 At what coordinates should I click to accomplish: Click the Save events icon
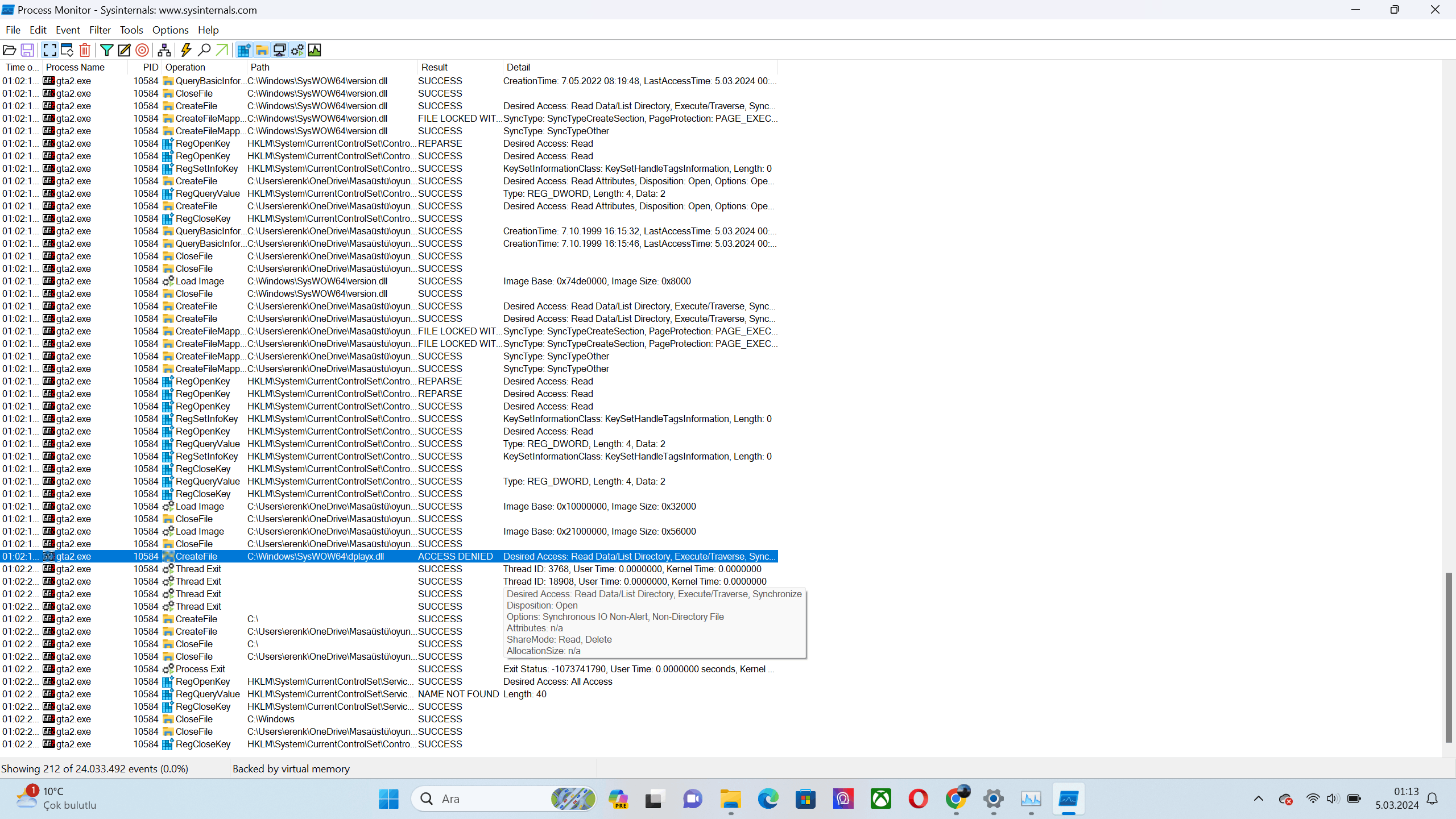(27, 50)
